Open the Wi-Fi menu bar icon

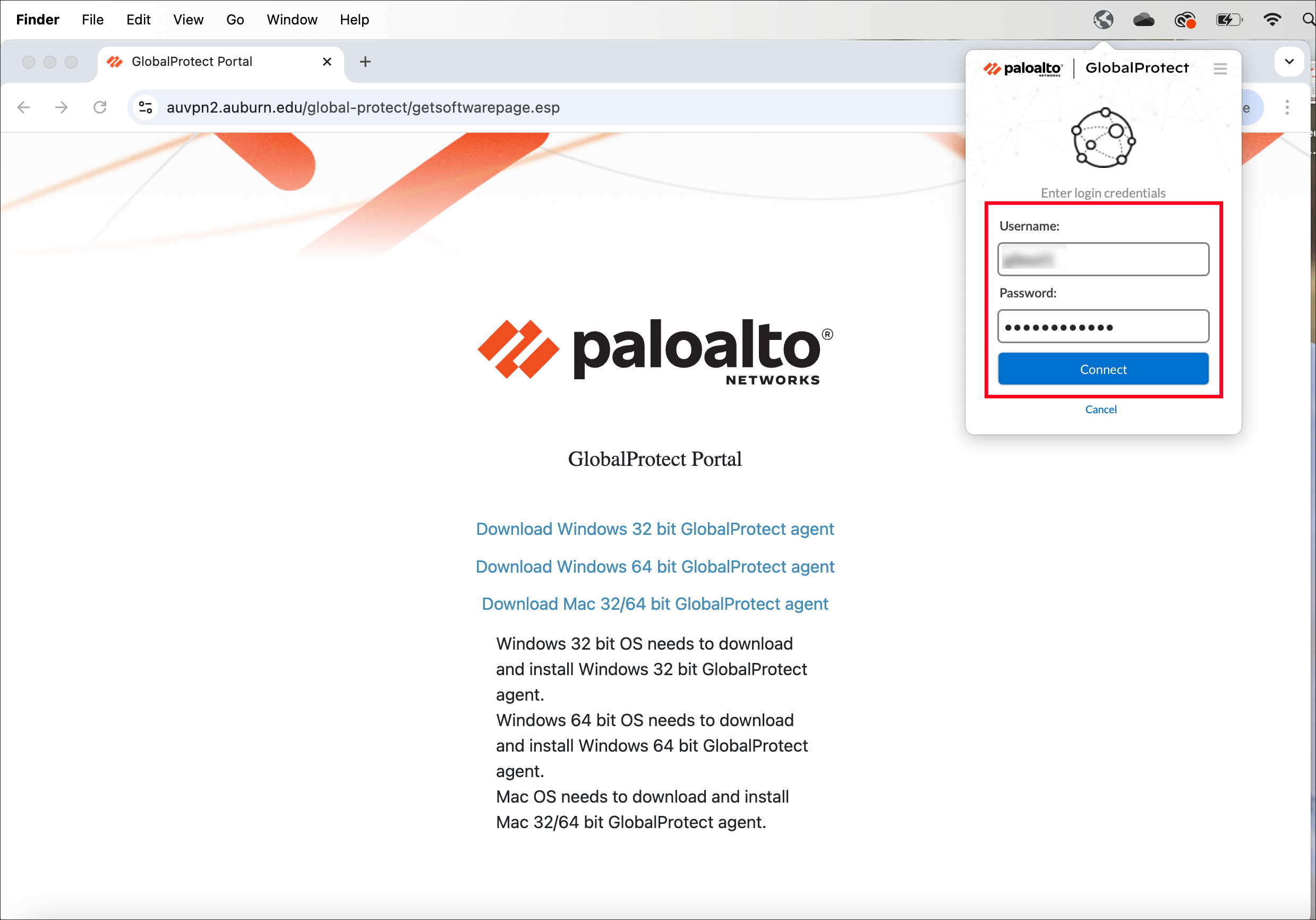[1272, 20]
